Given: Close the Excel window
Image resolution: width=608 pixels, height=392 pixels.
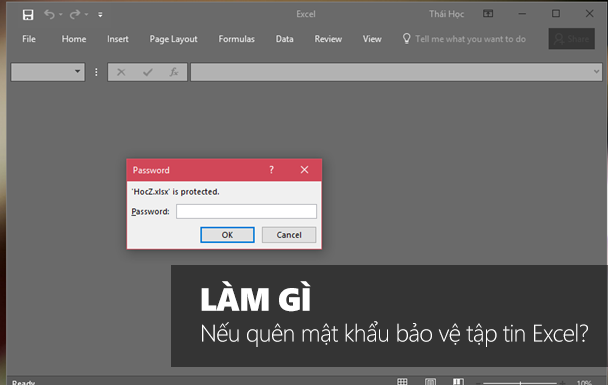Looking at the screenshot, I should [589, 14].
